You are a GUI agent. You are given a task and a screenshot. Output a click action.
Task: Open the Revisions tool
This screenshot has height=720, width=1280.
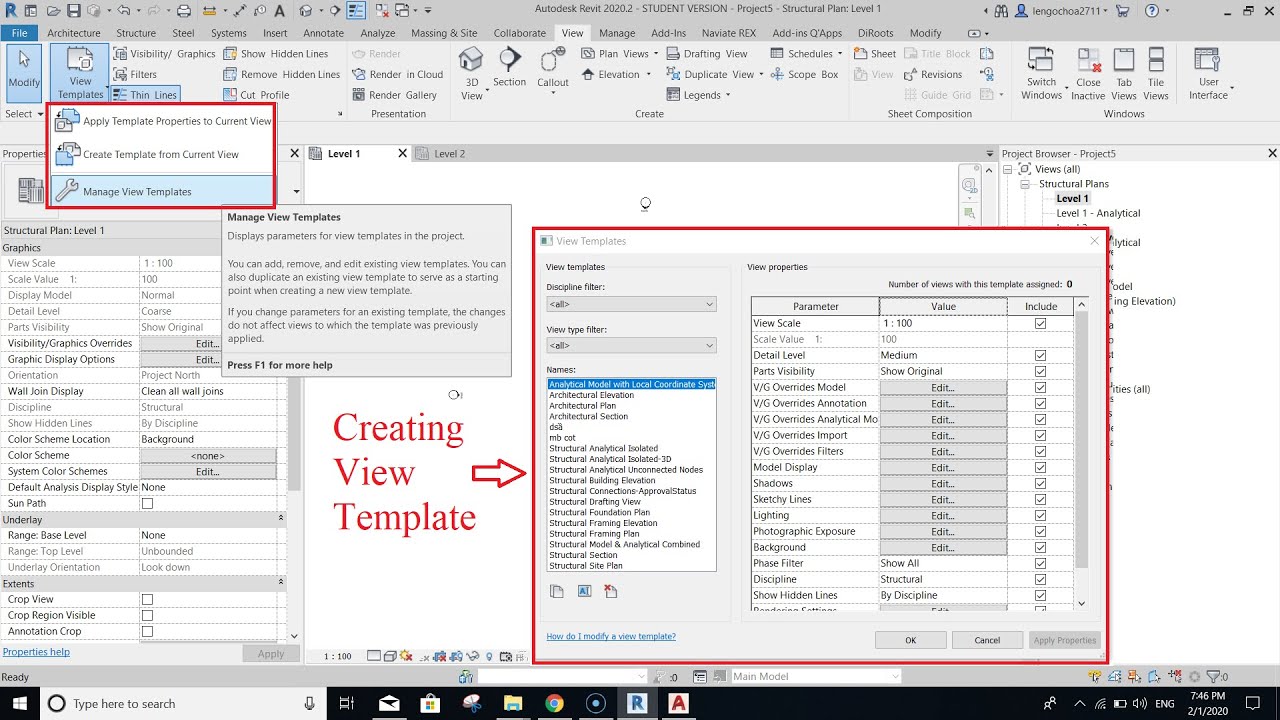coord(931,74)
